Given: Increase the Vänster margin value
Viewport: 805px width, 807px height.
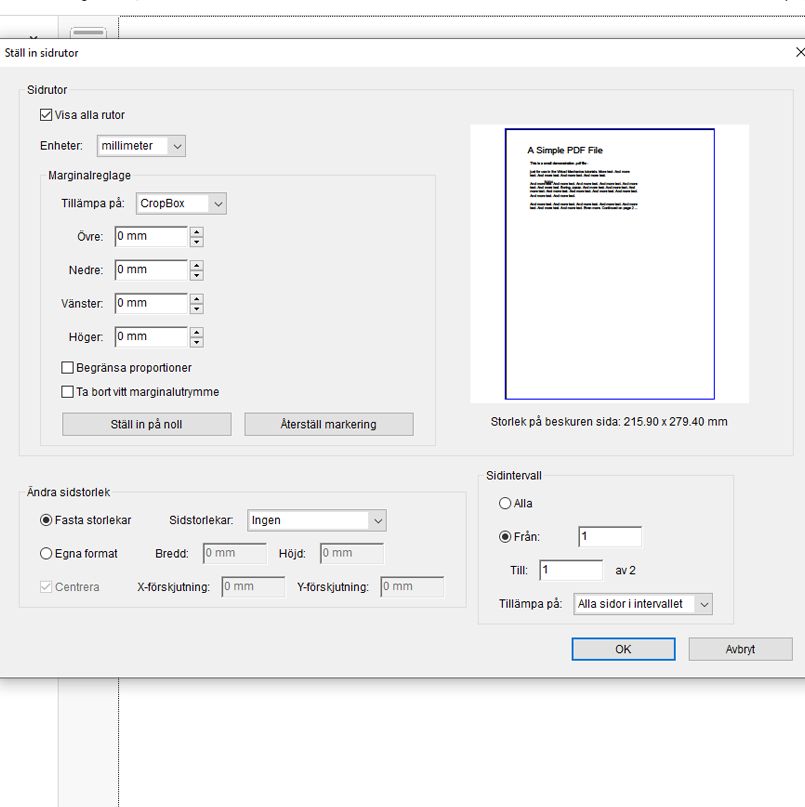Looking at the screenshot, I should coord(198,298).
